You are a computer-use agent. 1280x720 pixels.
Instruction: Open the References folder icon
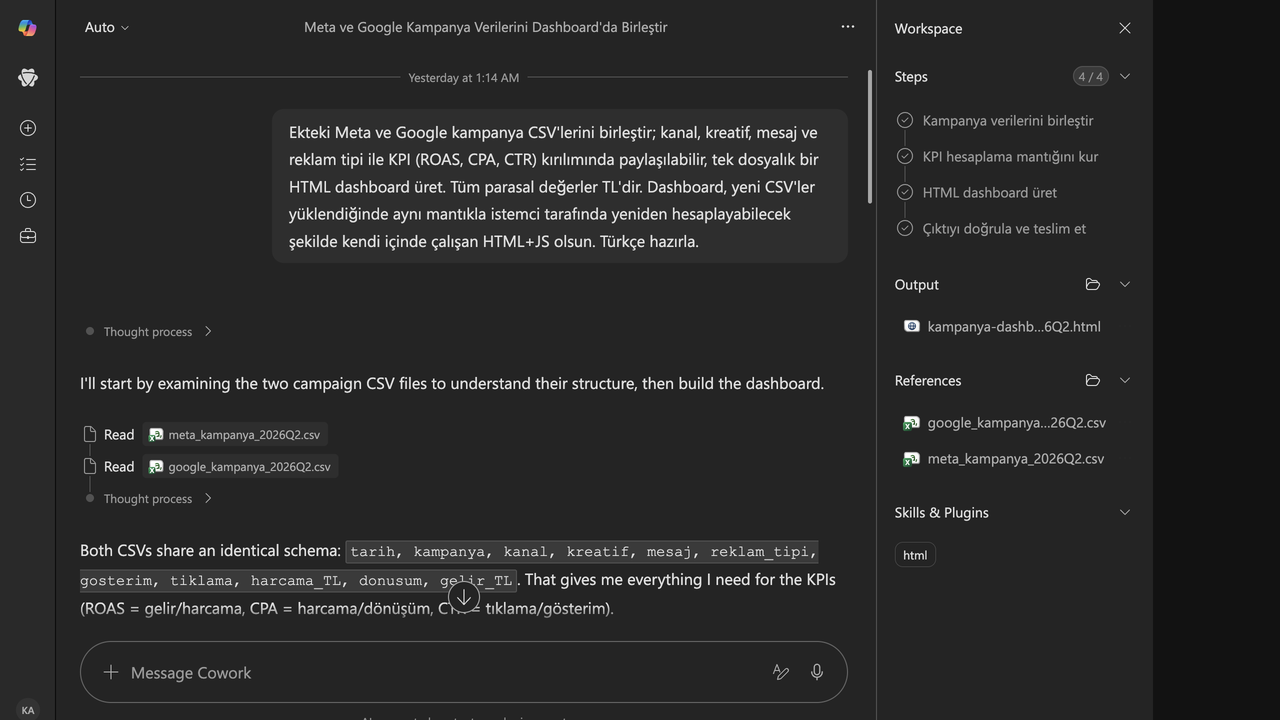click(x=1092, y=380)
